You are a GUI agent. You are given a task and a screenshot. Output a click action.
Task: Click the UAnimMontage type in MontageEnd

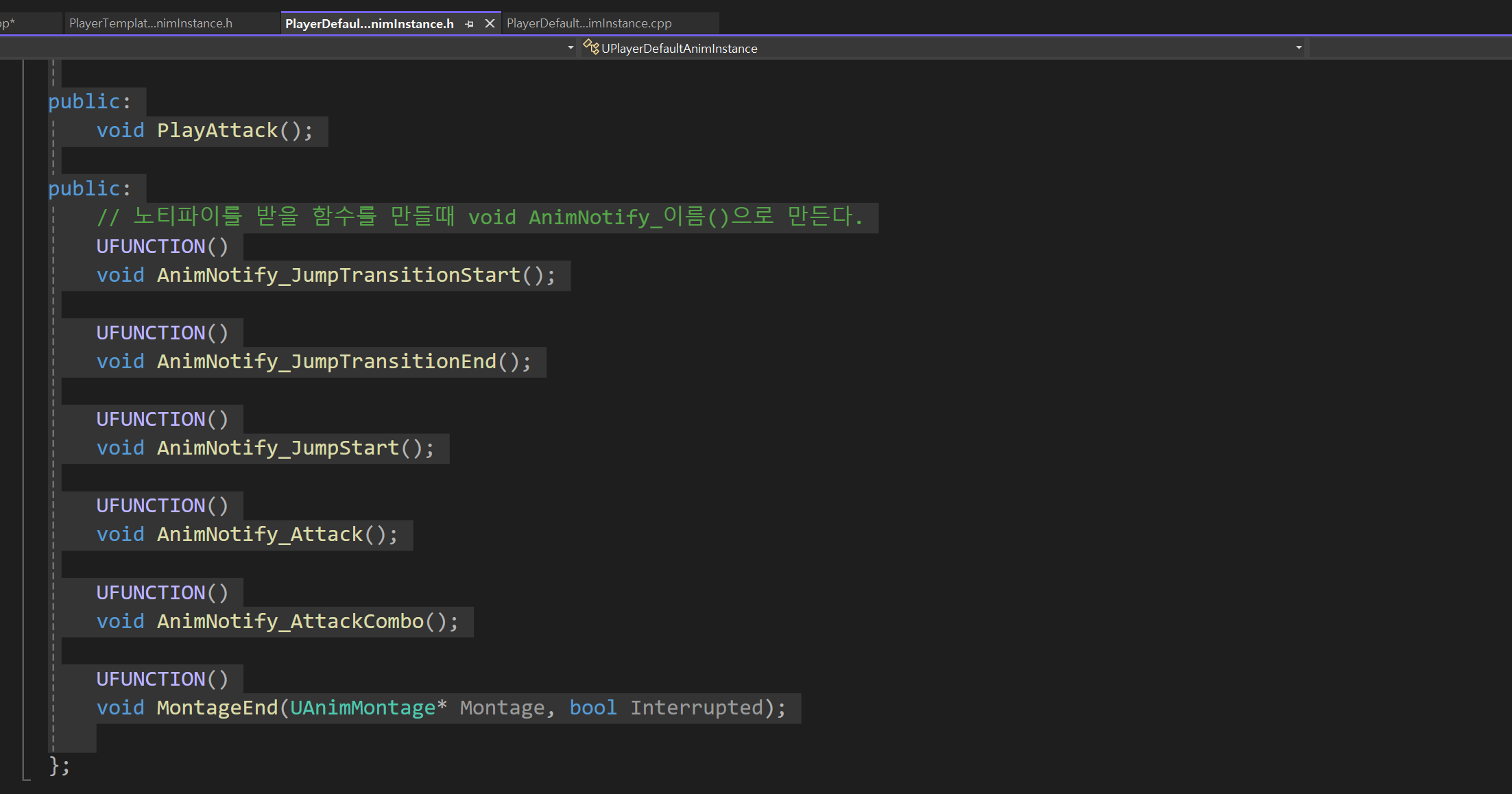tap(363, 708)
